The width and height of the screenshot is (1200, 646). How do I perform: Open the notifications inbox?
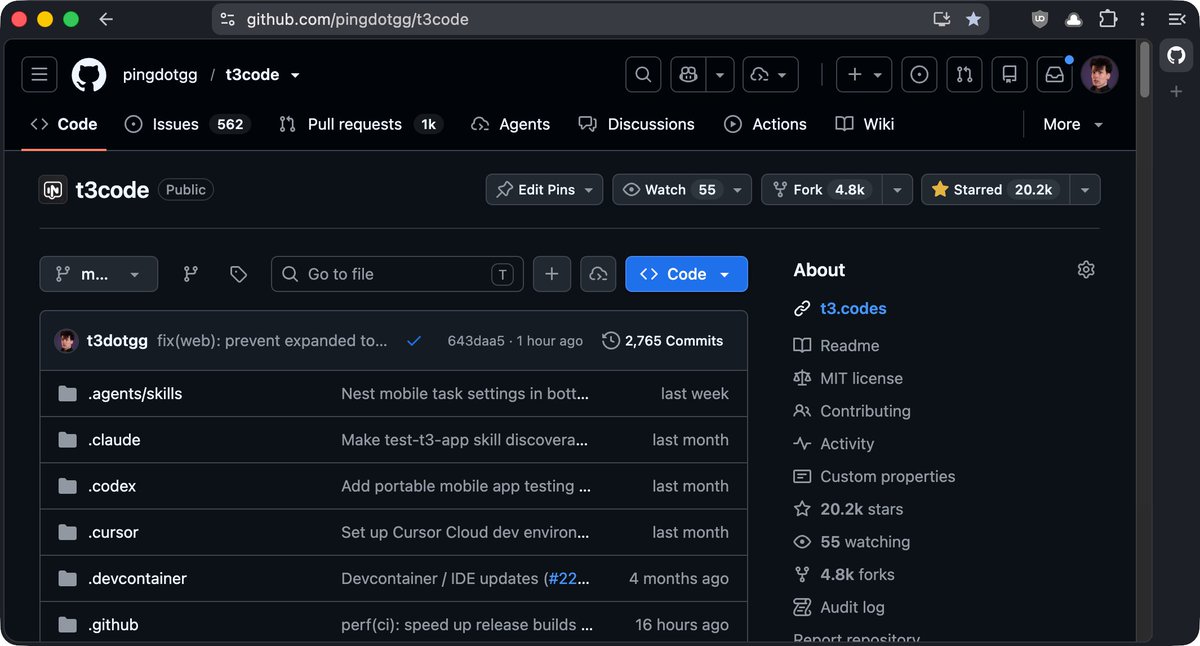1054,74
